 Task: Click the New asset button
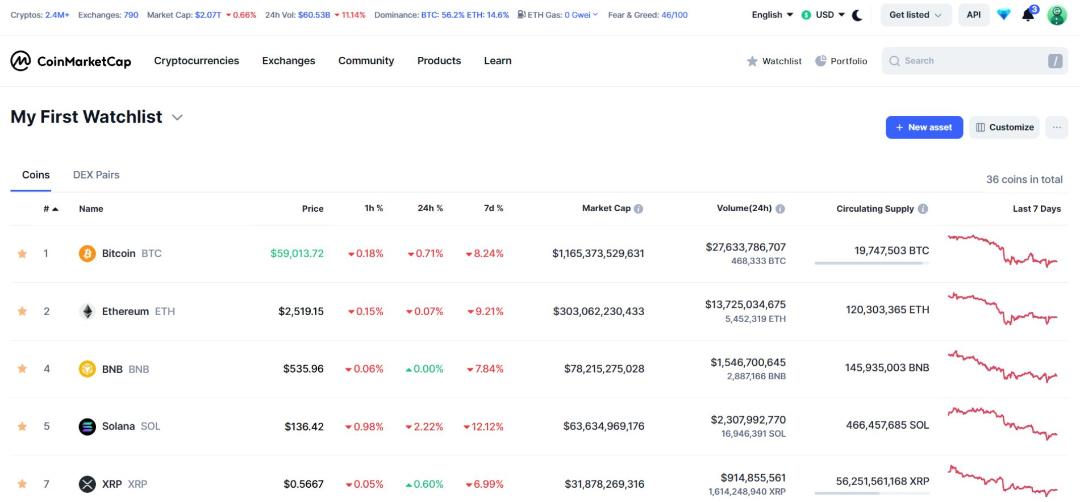924,127
